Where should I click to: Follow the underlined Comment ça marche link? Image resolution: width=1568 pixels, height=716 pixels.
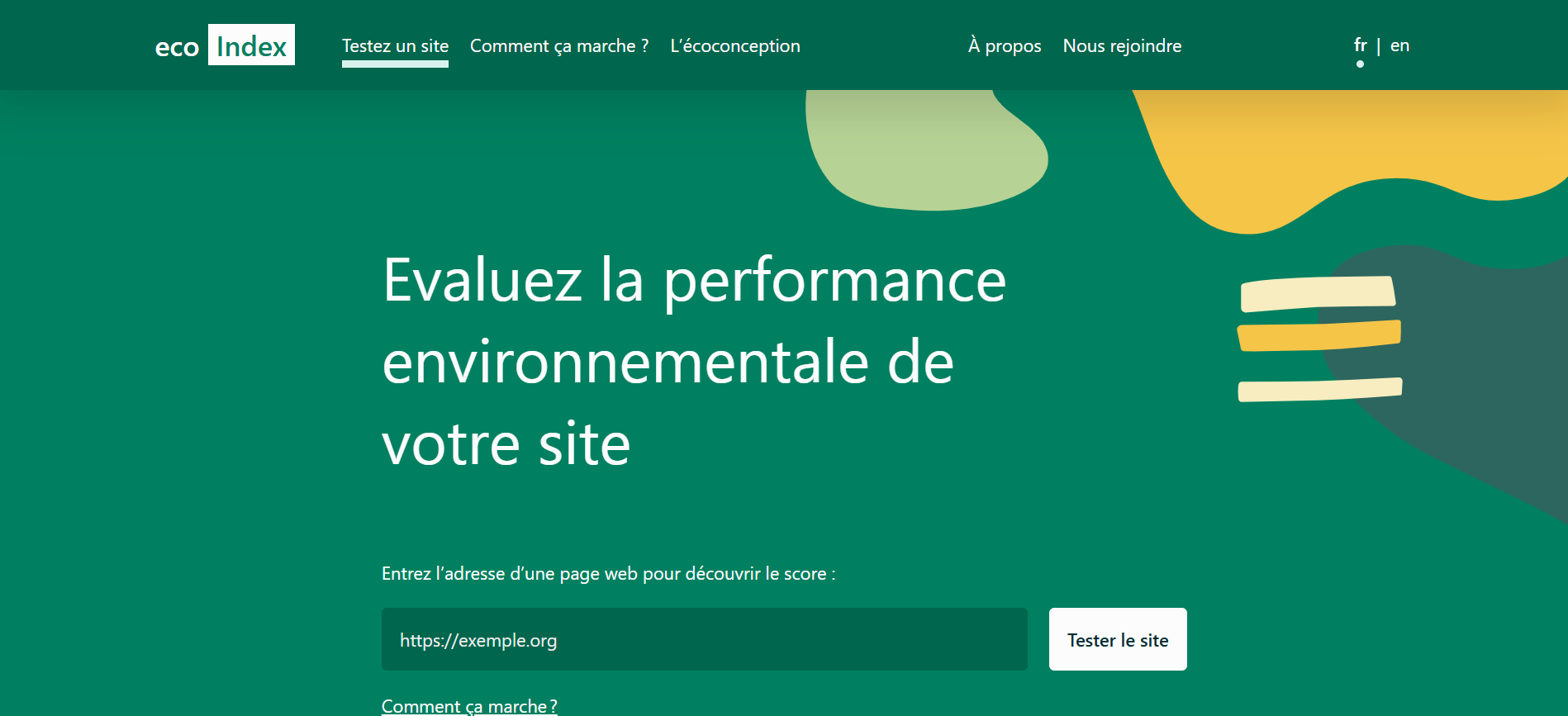click(468, 706)
